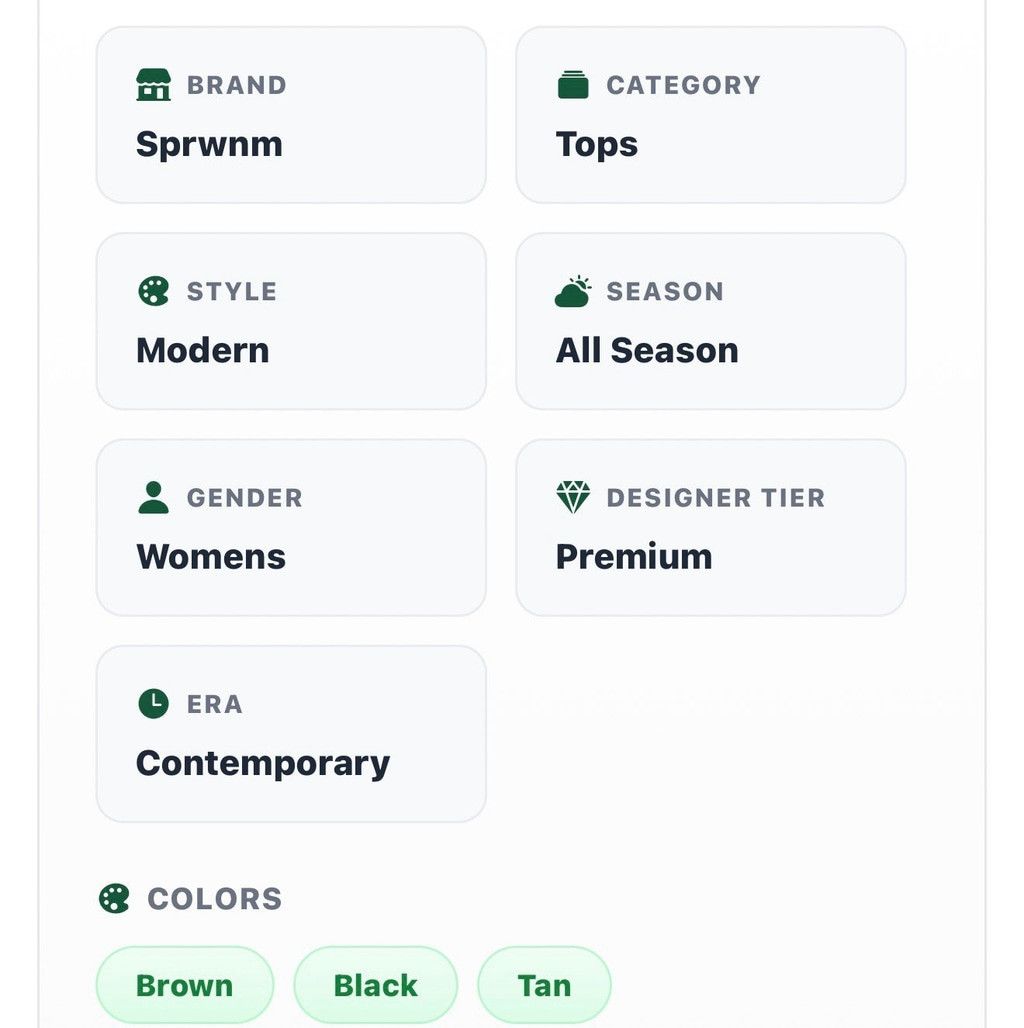Open the Style card showing Modern

point(291,321)
